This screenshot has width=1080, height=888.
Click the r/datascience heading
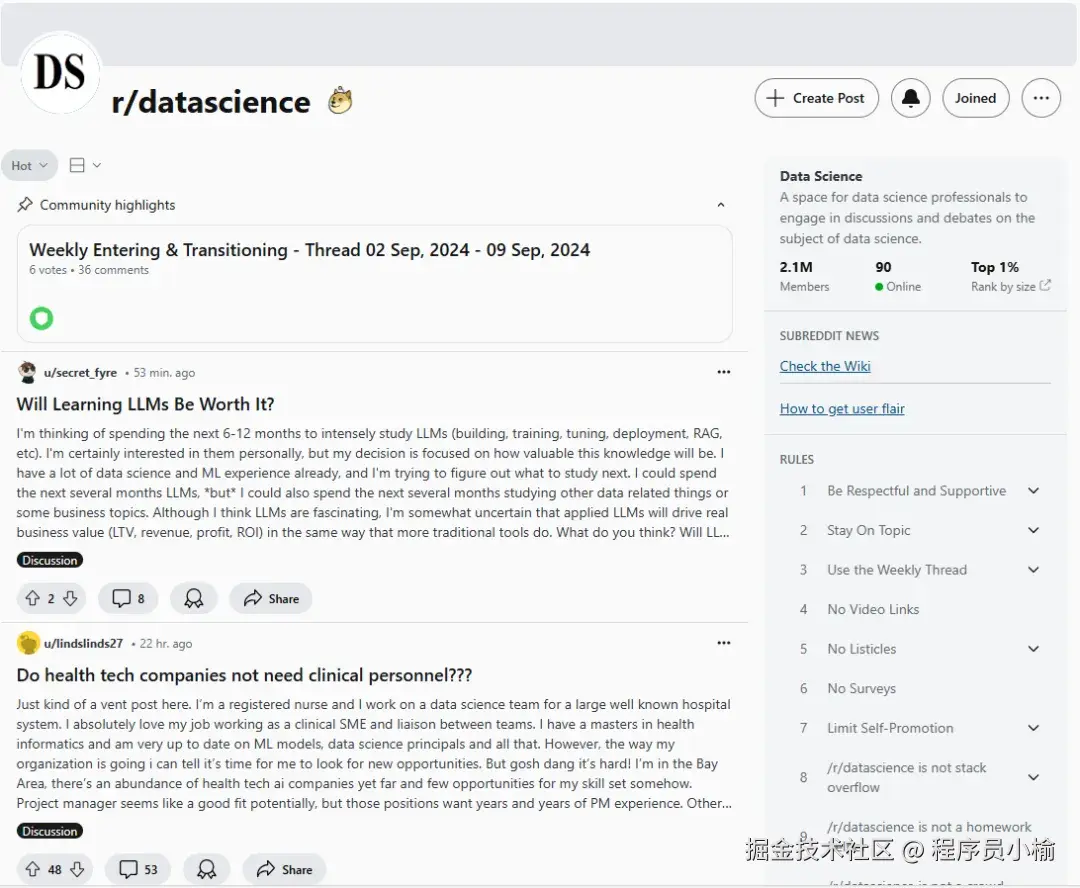(x=211, y=102)
